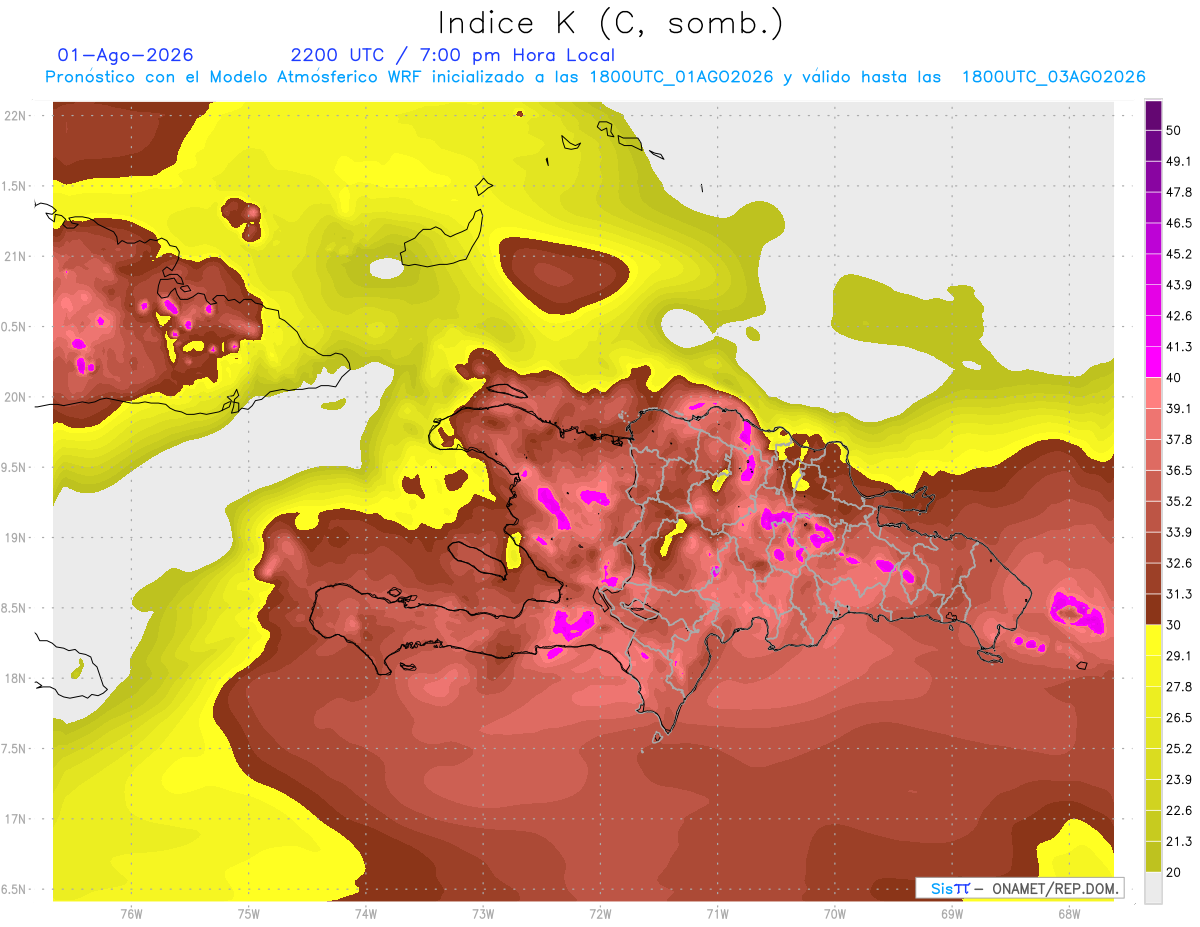Click the latitude axis label "20N"

coord(15,397)
